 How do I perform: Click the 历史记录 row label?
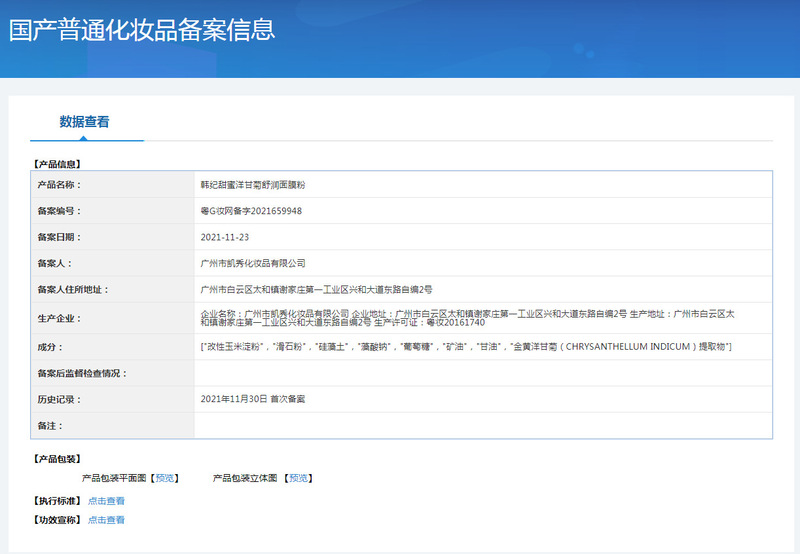(59, 399)
